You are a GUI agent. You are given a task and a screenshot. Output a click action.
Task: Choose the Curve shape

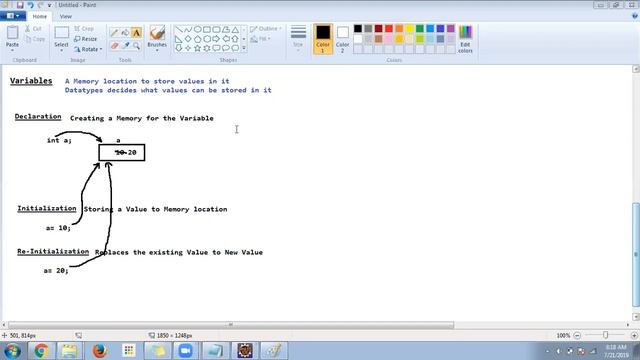pos(188,30)
